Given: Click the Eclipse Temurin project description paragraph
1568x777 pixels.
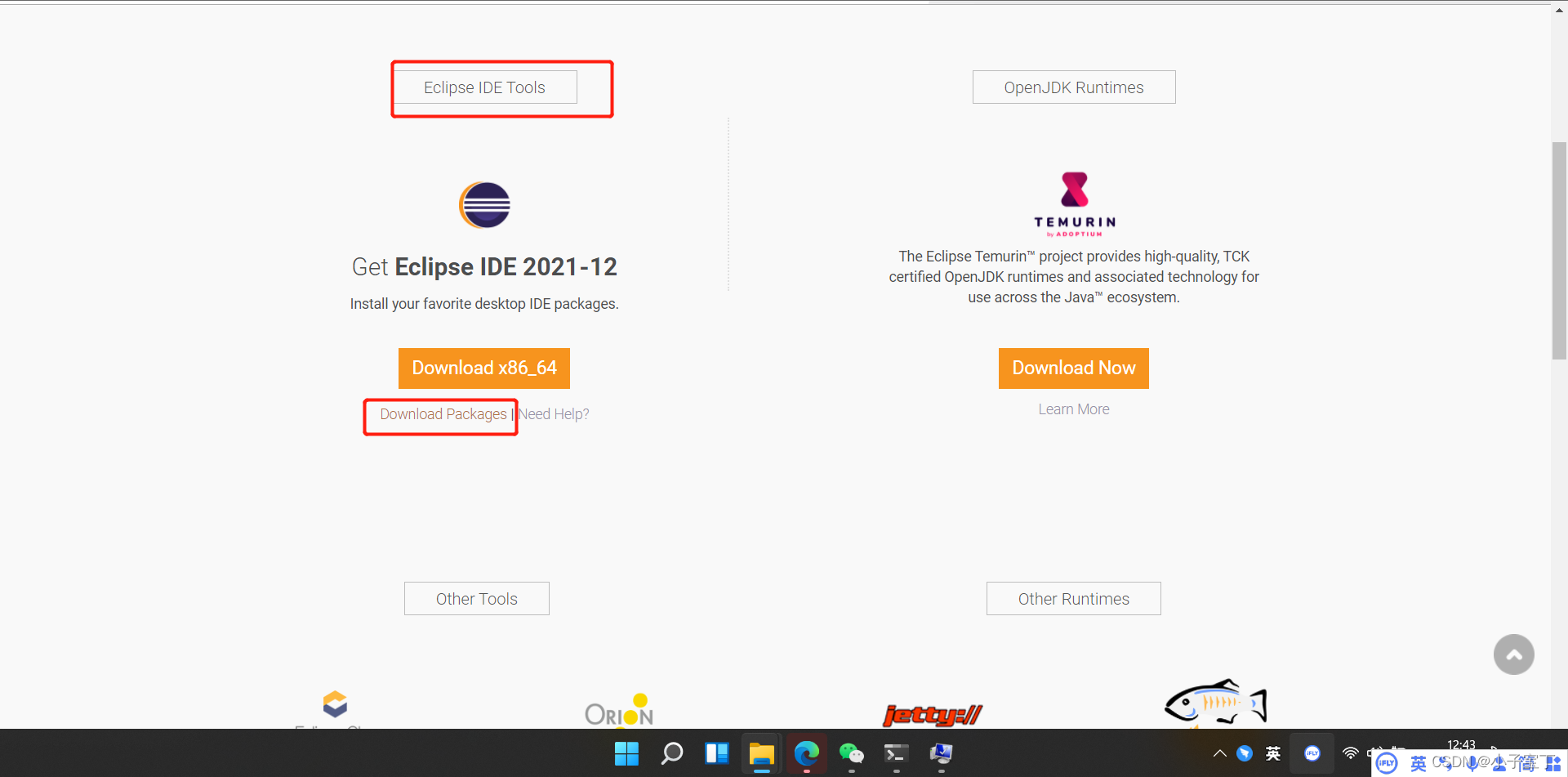Looking at the screenshot, I should coord(1074,277).
